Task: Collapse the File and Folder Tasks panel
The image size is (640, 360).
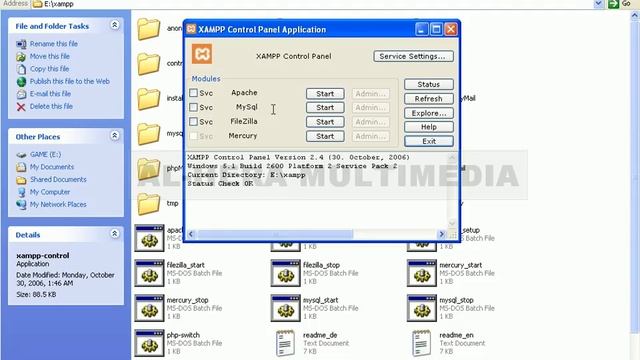Action: point(115,25)
